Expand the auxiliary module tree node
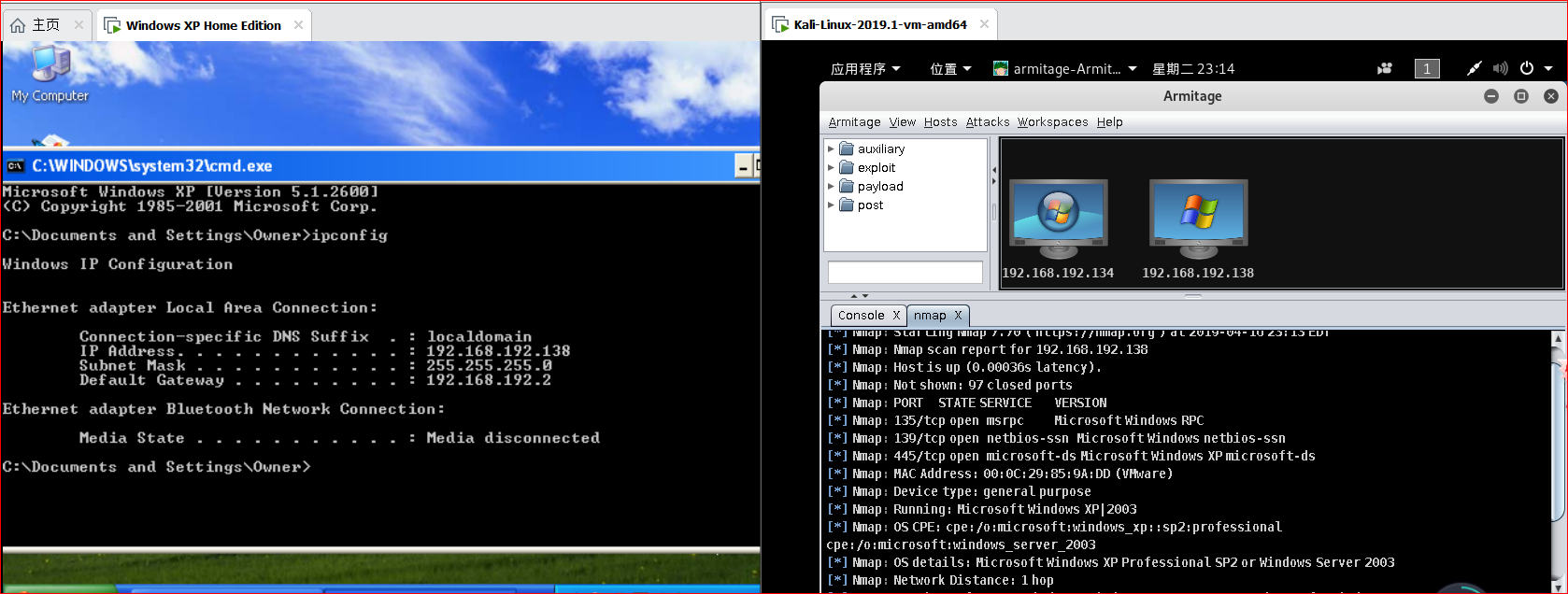This screenshot has width=1568, height=594. pos(831,148)
